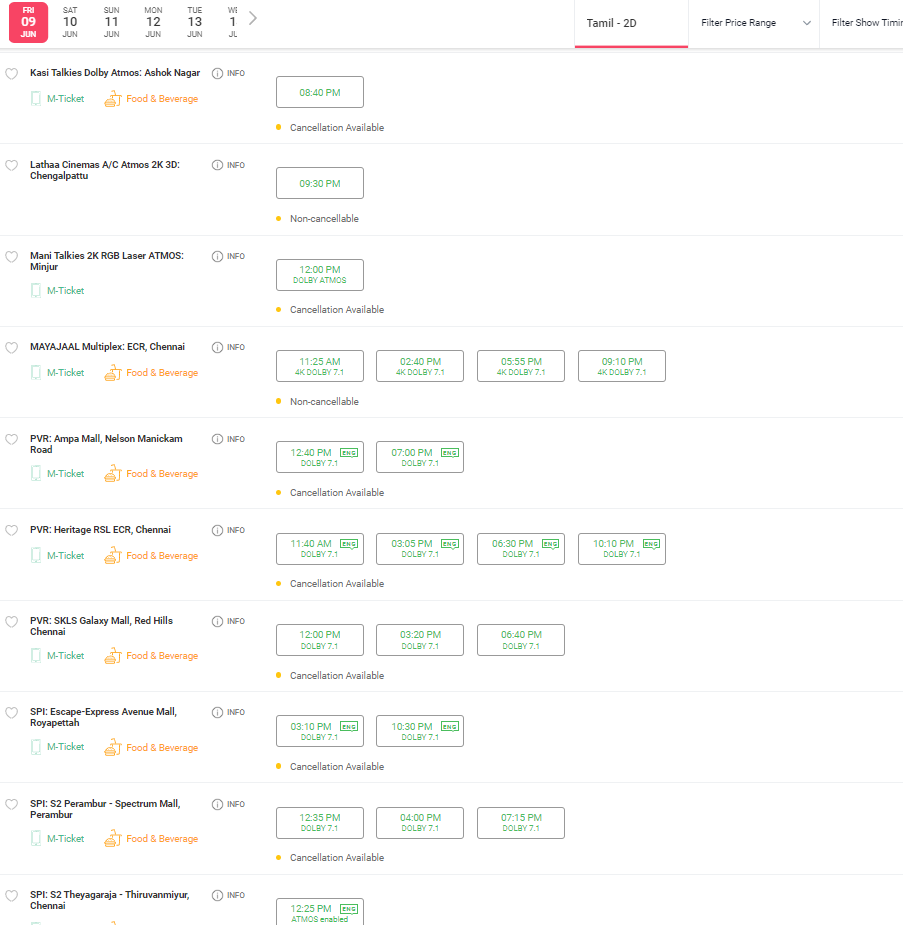Select the Tamil - 2D tab
The image size is (903, 925).
pyautogui.click(x=631, y=24)
